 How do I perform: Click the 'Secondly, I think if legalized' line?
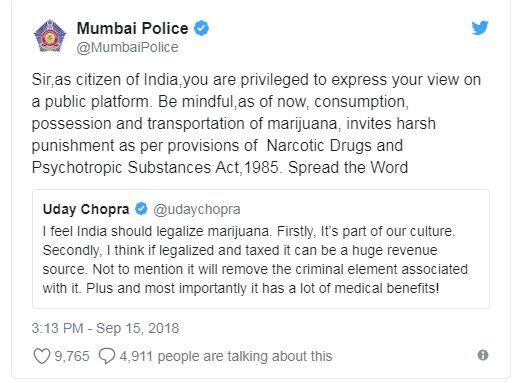point(240,250)
